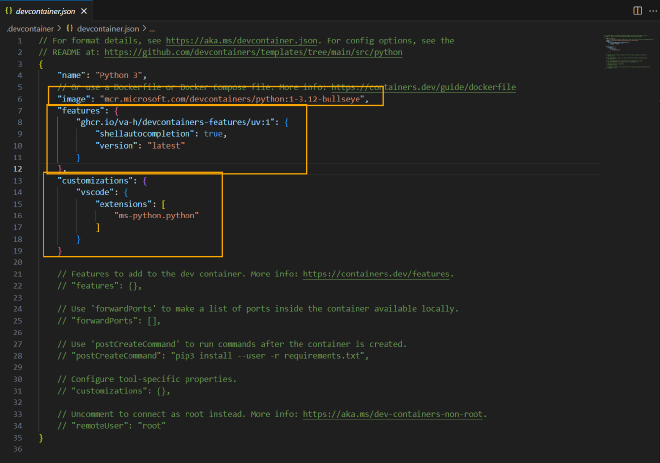The image size is (660, 463).
Task: Click the "extensions" key
Action: [123, 204]
